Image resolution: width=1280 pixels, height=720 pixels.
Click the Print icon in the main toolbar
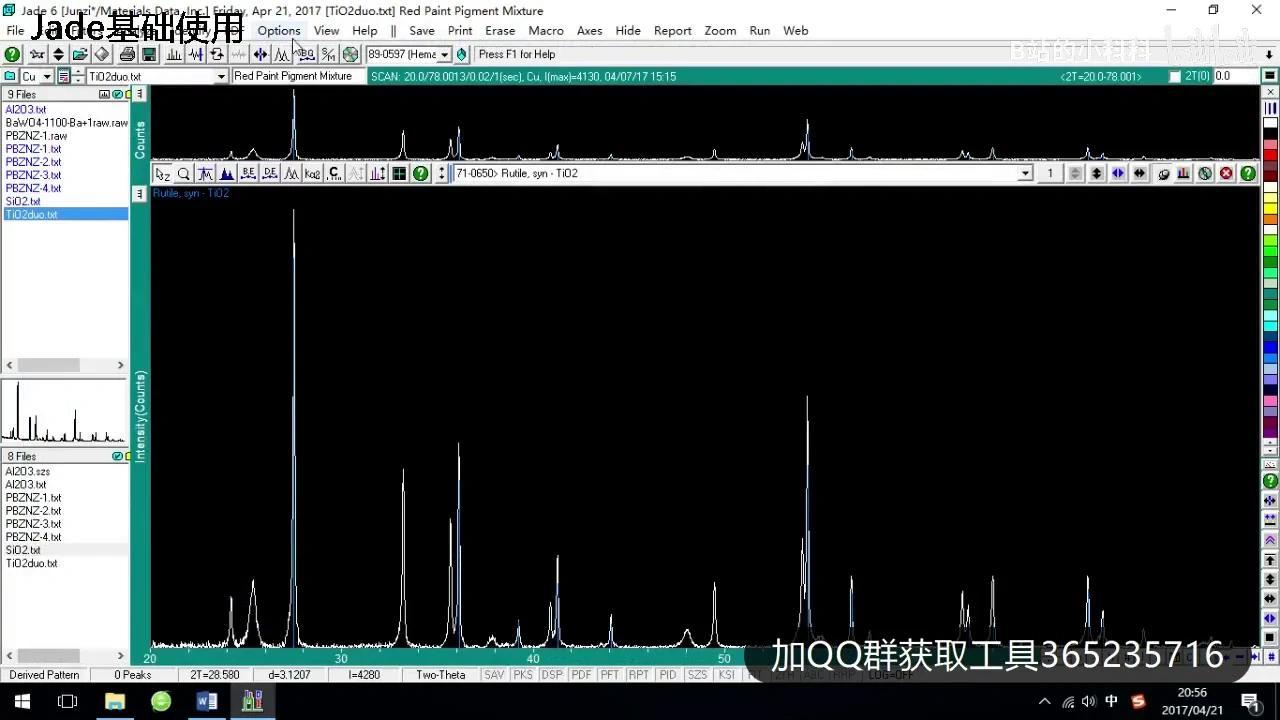pyautogui.click(x=127, y=54)
